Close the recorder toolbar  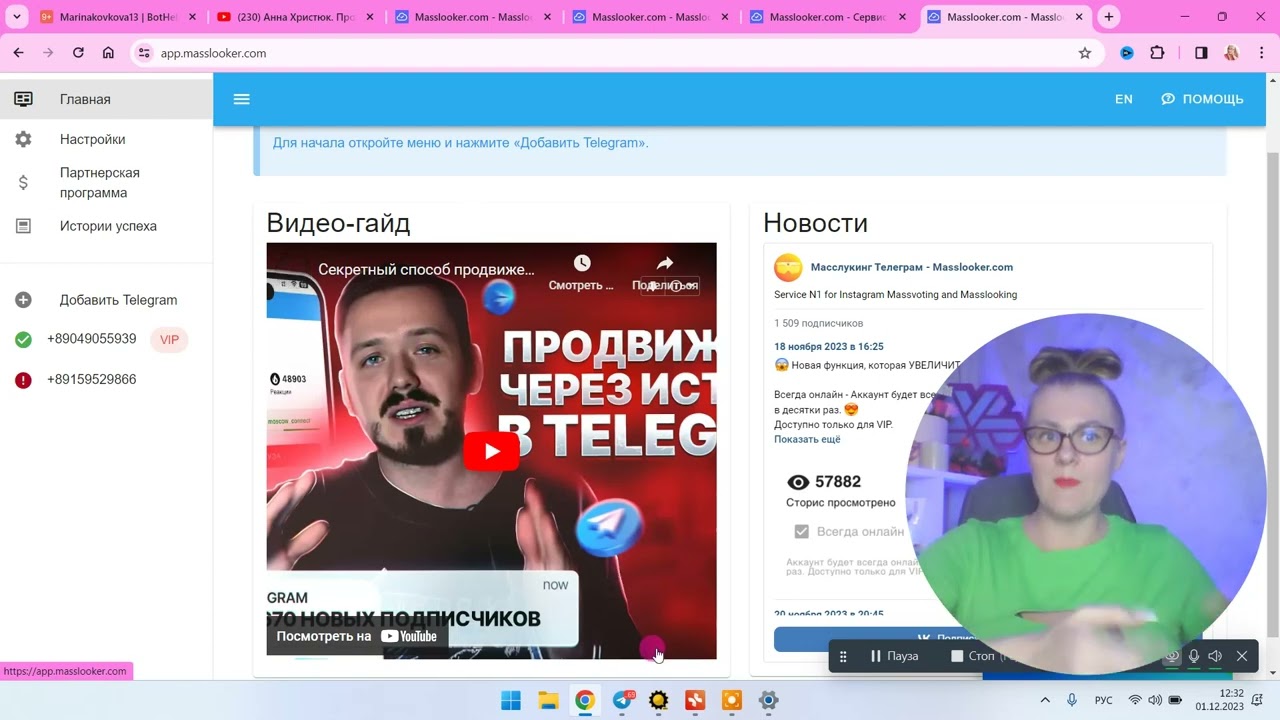coord(1242,656)
